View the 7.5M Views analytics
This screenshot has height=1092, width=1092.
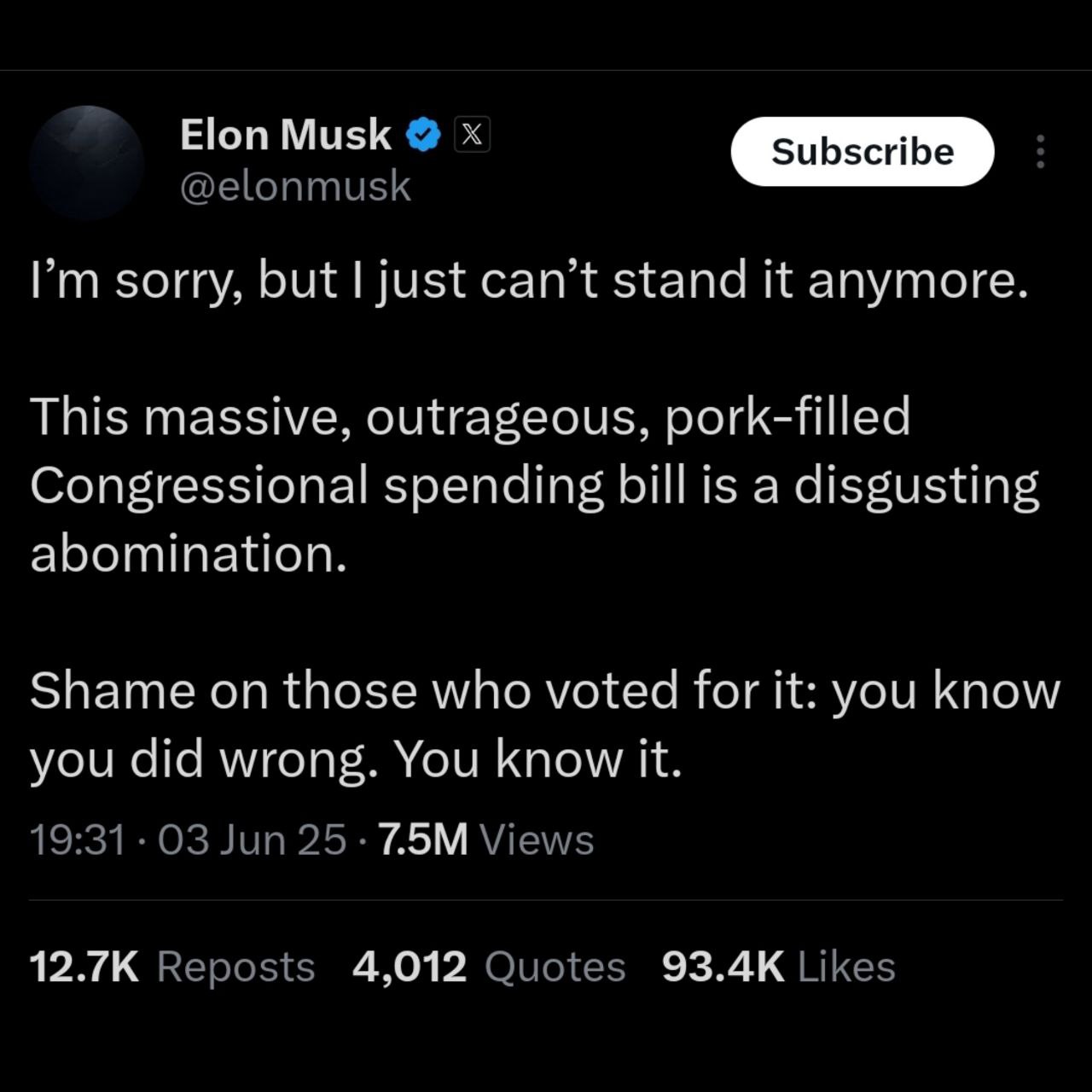[x=485, y=839]
